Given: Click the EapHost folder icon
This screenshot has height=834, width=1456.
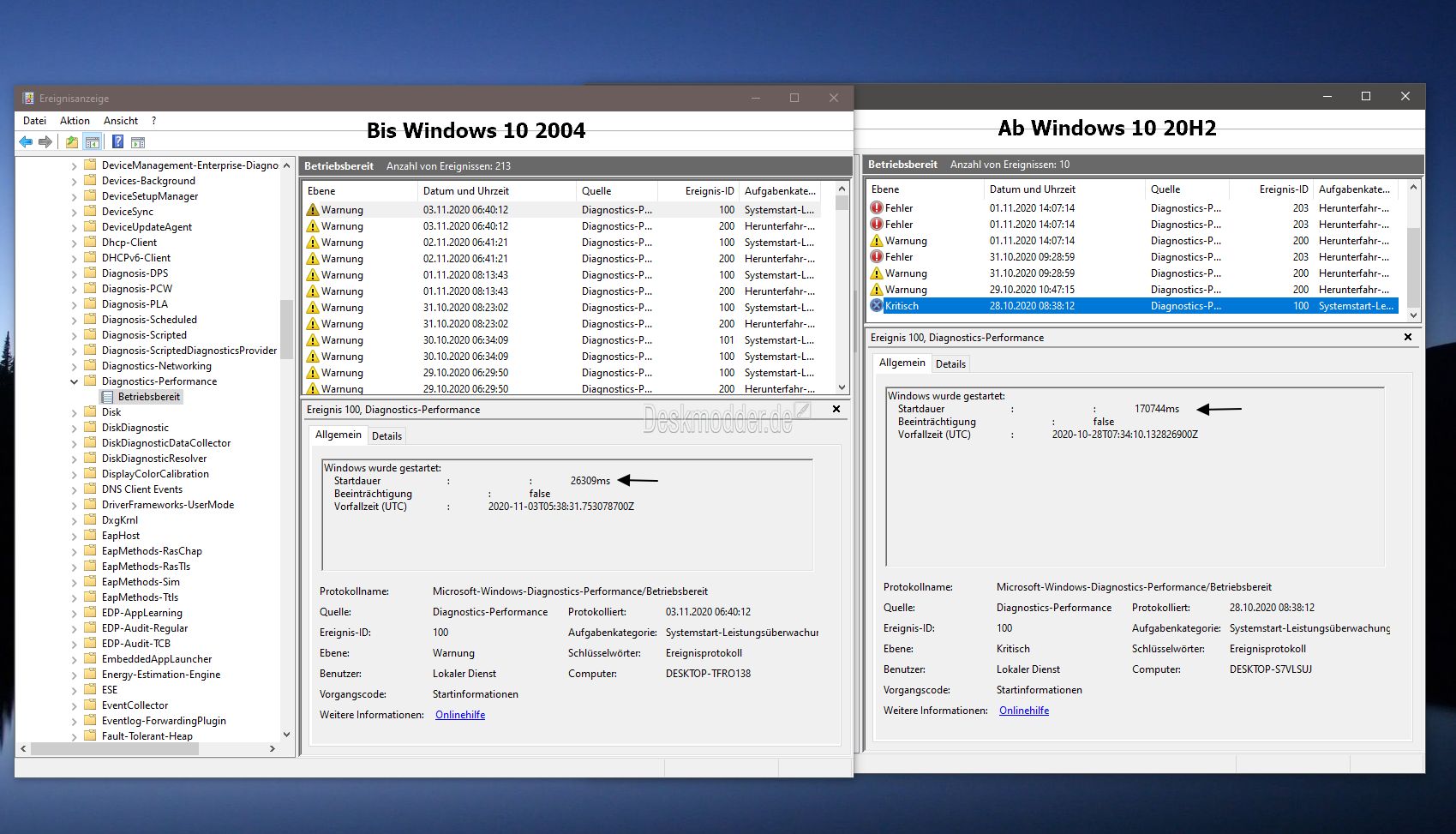Looking at the screenshot, I should (x=90, y=535).
